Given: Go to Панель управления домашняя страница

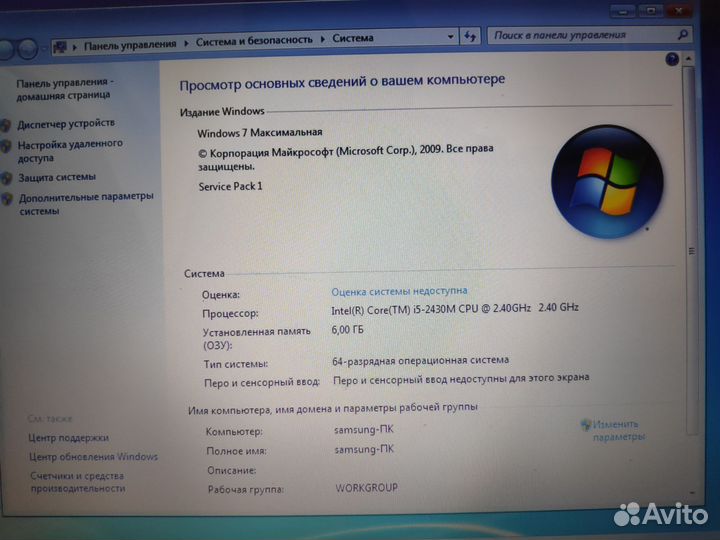Looking at the screenshot, I should point(65,89).
